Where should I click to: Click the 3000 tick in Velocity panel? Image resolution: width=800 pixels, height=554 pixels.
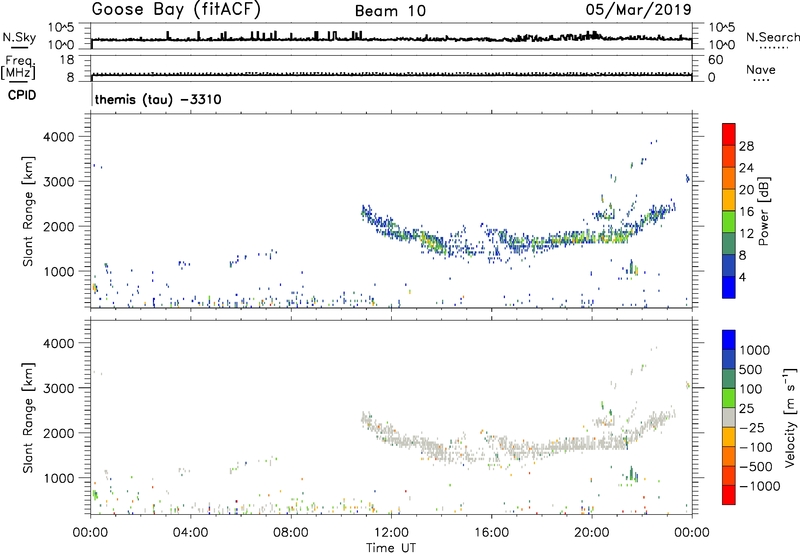59,388
